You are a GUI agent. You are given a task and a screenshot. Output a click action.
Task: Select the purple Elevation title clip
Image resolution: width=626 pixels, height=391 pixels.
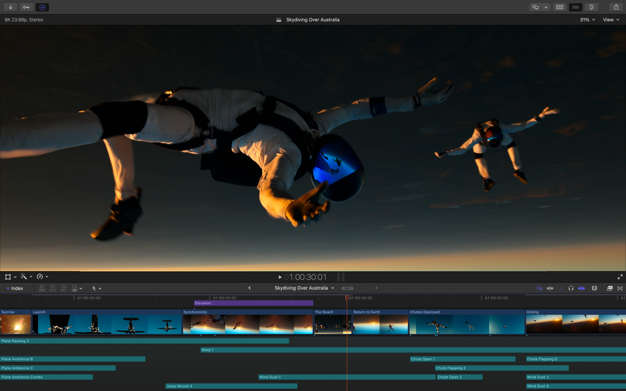(x=254, y=303)
